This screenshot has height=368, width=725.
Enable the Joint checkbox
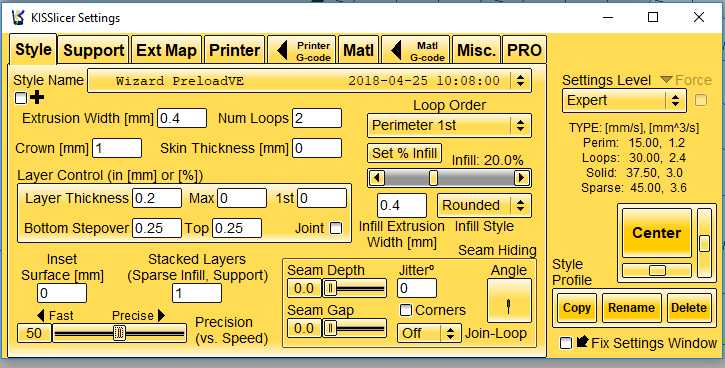coord(336,228)
